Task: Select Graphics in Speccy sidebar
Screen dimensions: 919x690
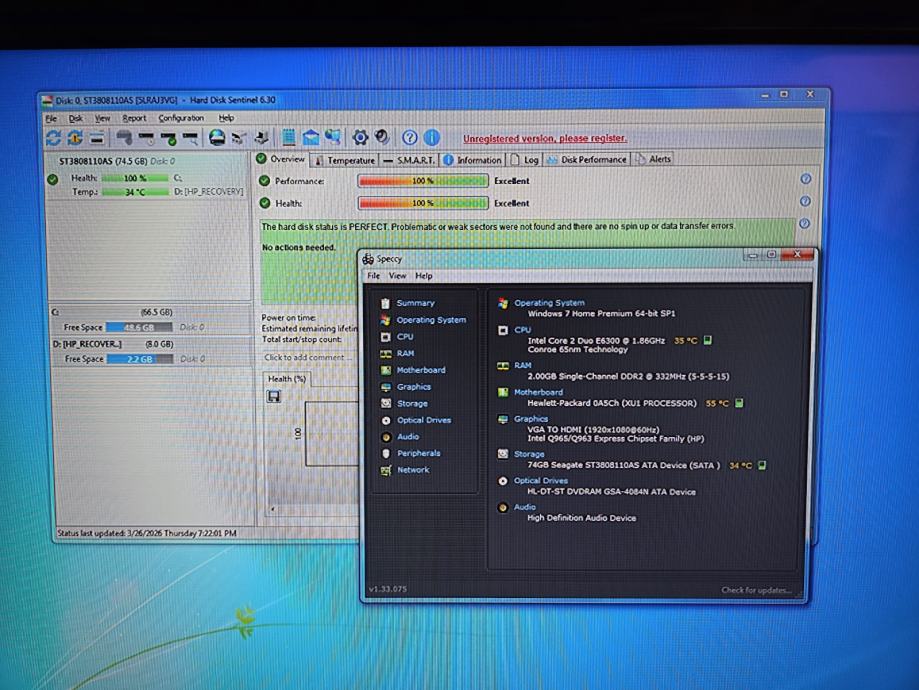Action: pos(414,387)
